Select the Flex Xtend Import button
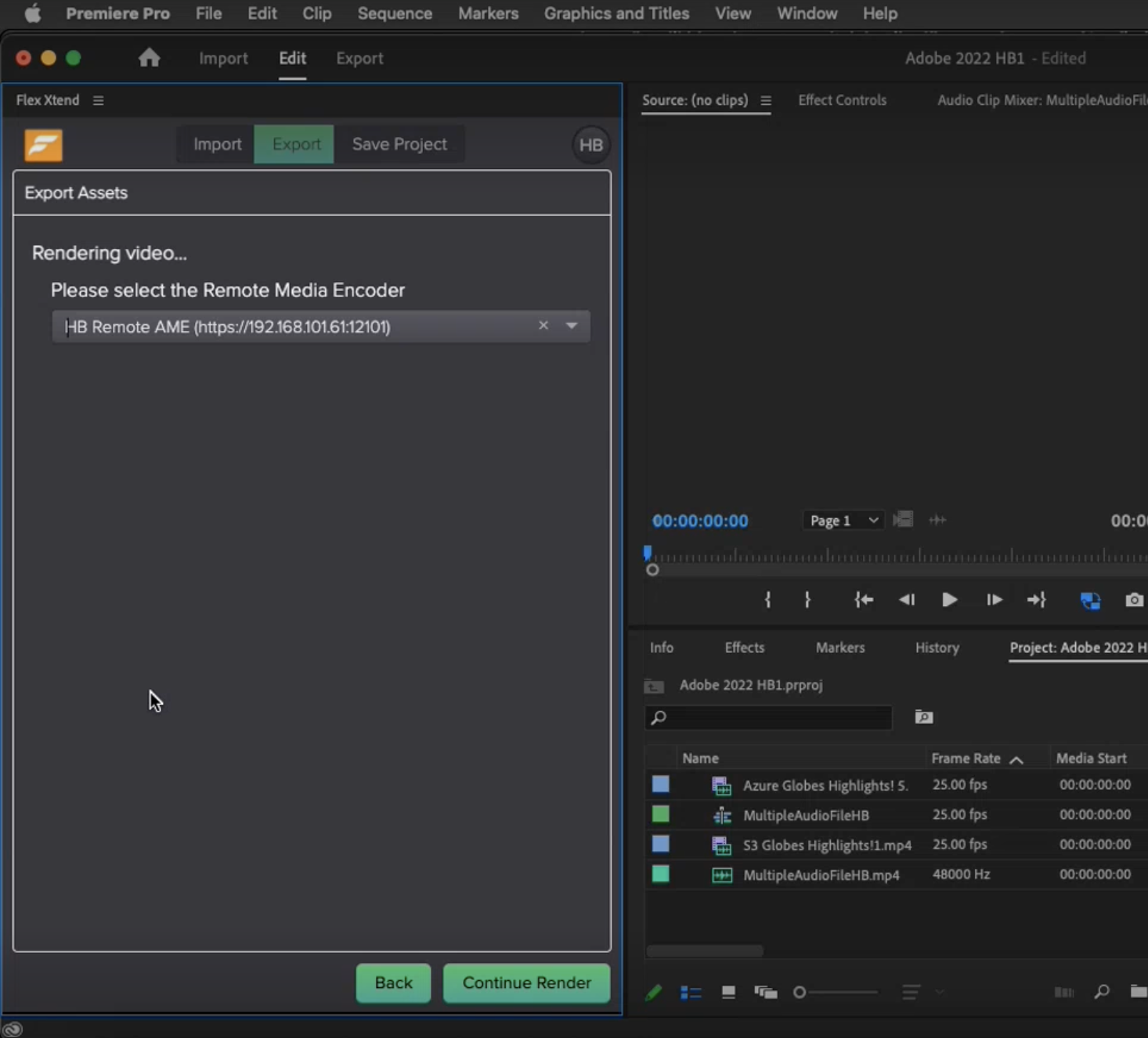1148x1038 pixels. [x=217, y=144]
